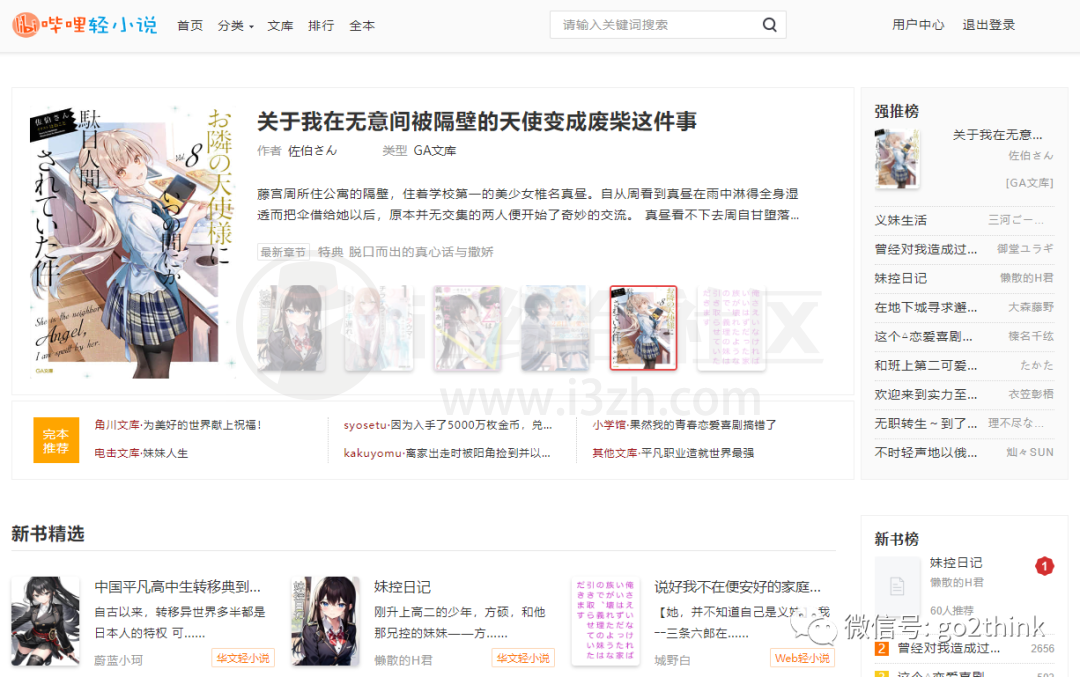Select the fourth carousel cover thumbnail
This screenshot has width=1080, height=677.
[x=555, y=328]
